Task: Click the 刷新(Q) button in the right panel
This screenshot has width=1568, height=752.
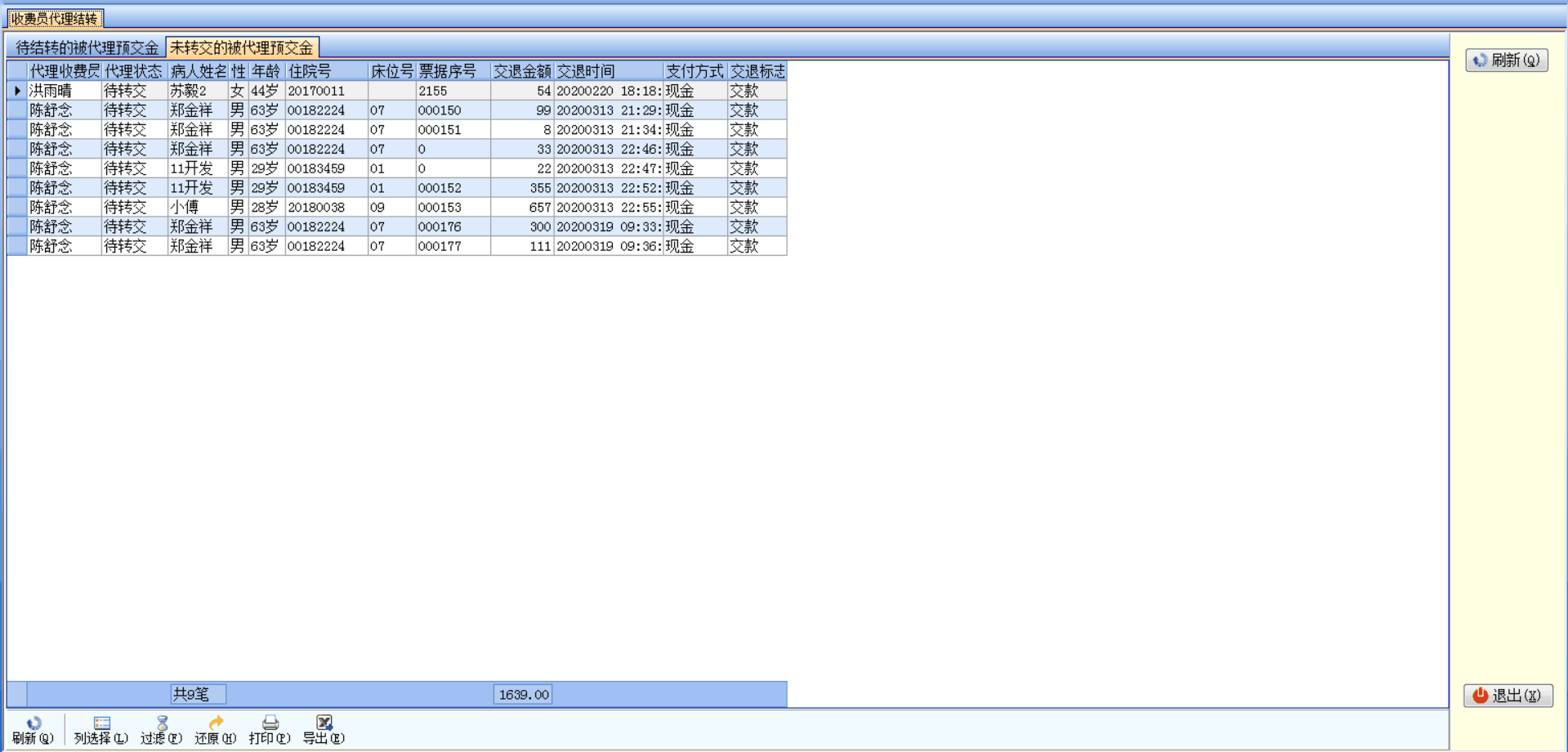Action: (x=1507, y=60)
